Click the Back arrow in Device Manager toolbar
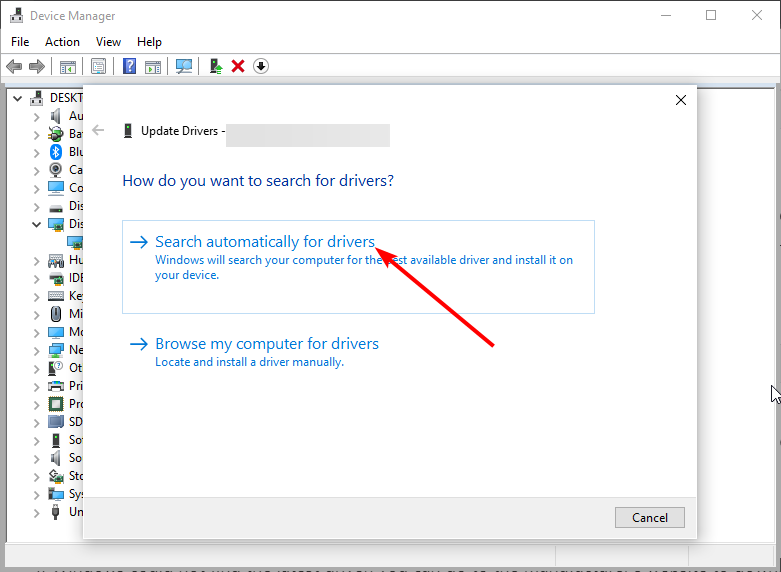The width and height of the screenshot is (781, 572). 14,66
